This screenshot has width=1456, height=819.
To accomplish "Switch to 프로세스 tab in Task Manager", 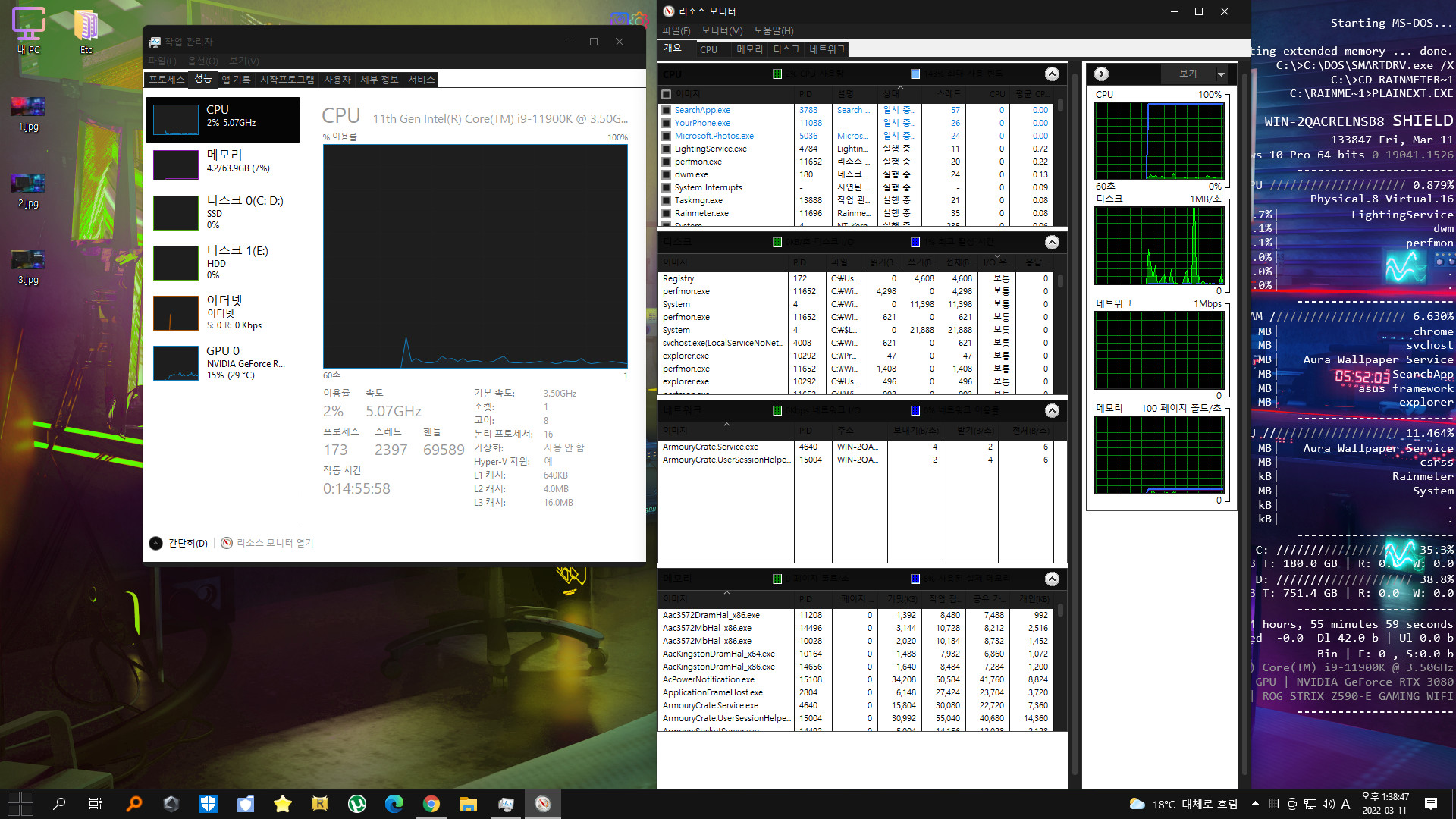I will 166,80.
